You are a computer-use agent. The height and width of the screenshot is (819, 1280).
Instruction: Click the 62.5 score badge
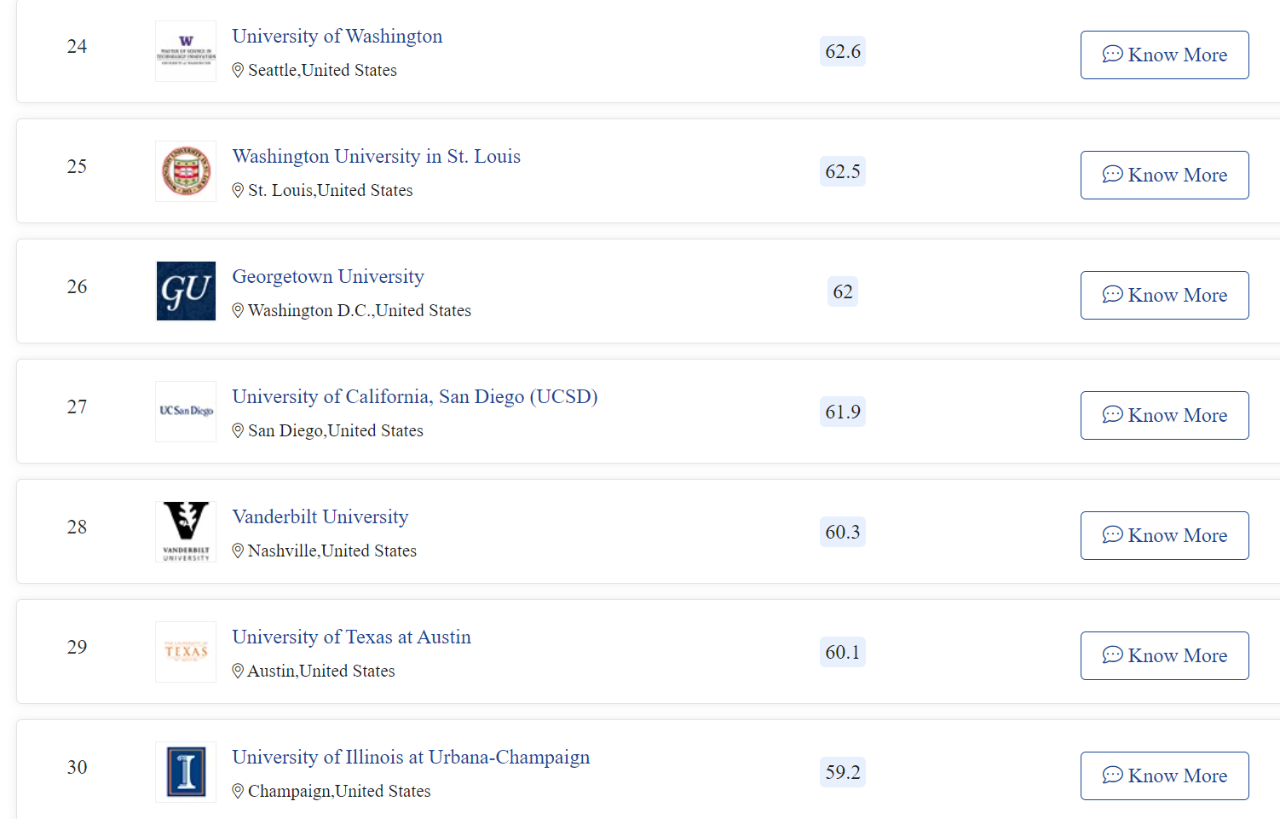(843, 171)
